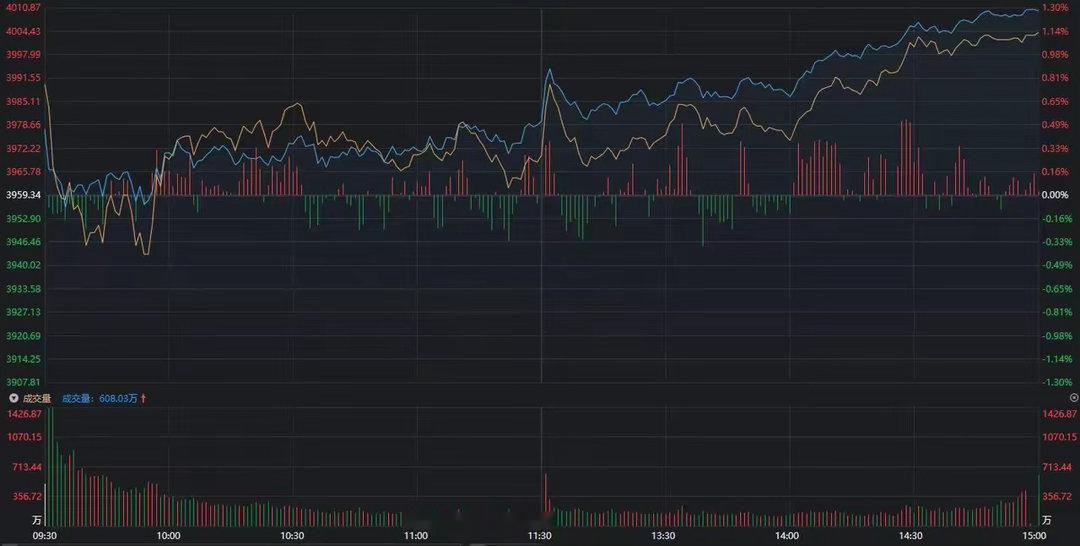Click the 14:30 time axis label
1080x546 pixels.
911,536
